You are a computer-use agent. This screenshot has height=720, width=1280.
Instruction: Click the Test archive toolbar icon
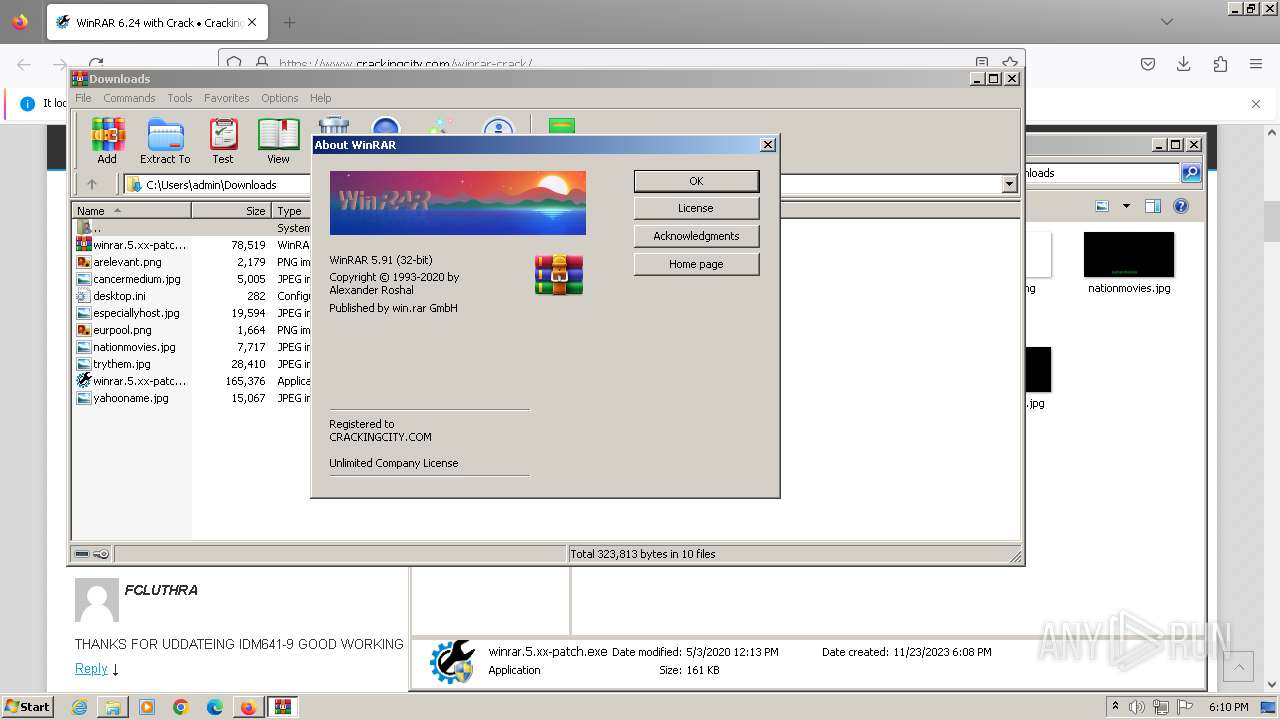click(223, 141)
